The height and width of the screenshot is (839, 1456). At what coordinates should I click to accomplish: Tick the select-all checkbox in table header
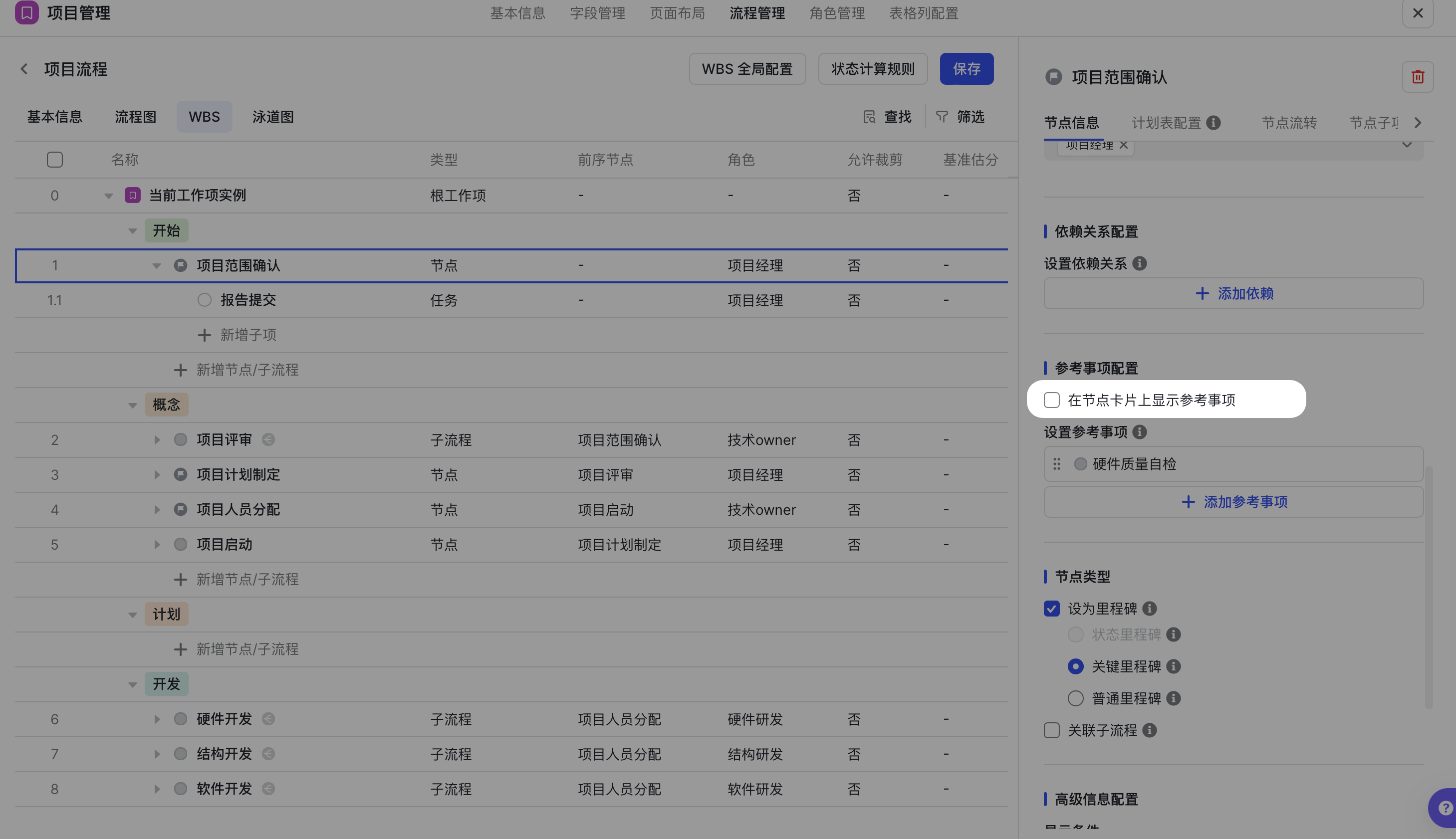click(55, 160)
